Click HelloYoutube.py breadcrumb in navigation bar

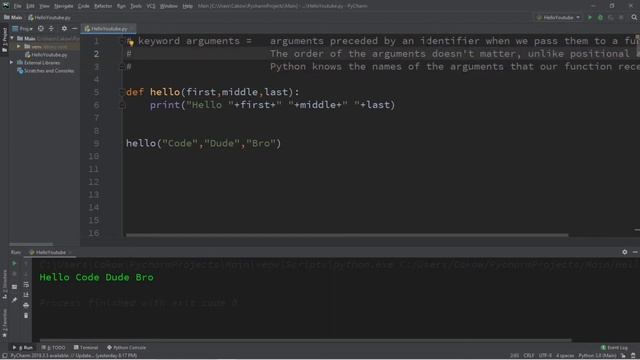coord(49,18)
